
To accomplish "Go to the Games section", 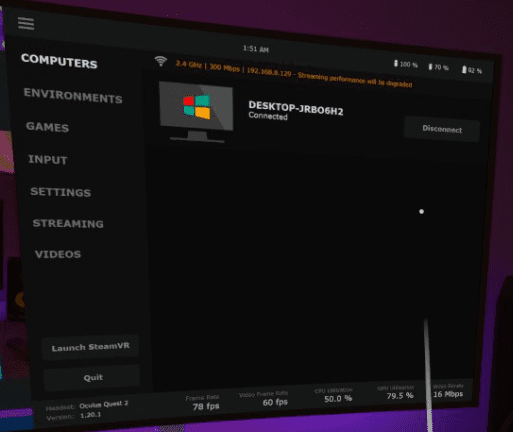I will 47,127.
